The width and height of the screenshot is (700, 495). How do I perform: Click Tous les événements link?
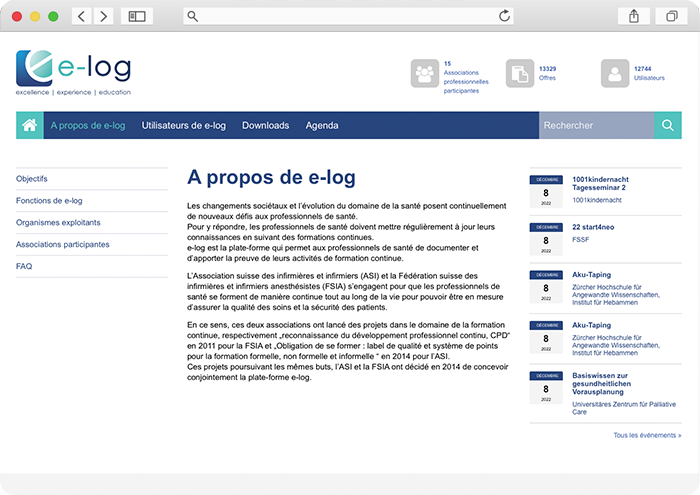tap(647, 435)
